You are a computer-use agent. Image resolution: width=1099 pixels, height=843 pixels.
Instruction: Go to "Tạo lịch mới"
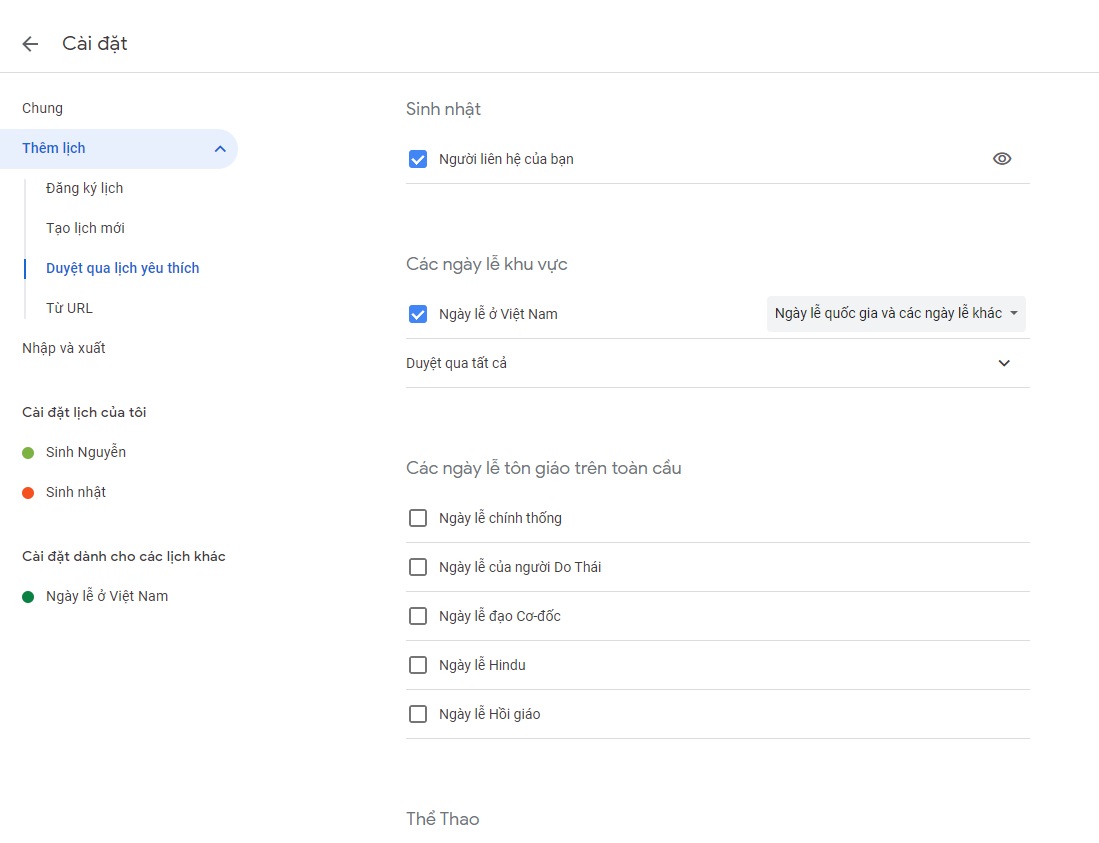pos(85,228)
